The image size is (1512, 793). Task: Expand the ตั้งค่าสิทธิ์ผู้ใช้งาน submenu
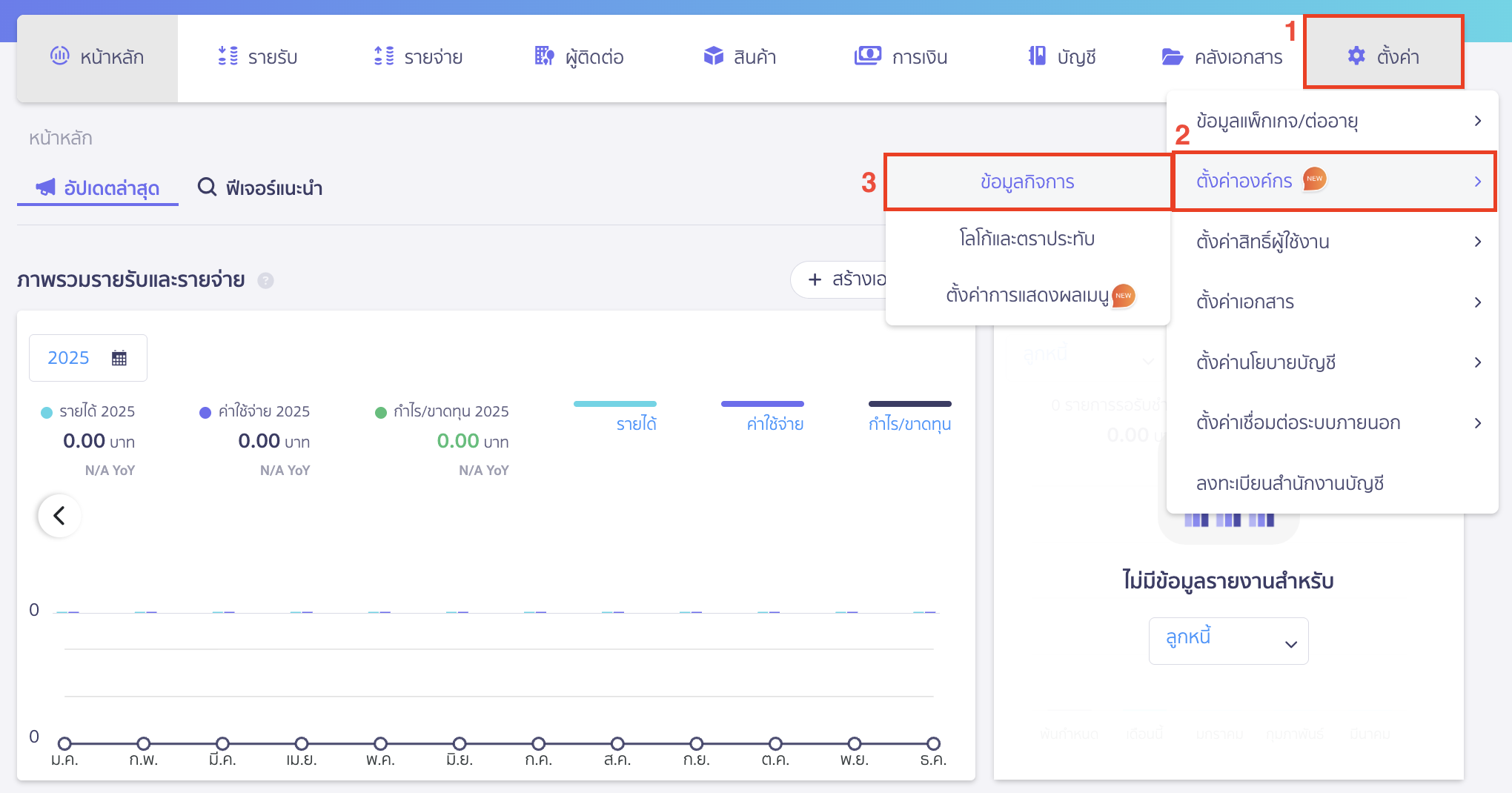pos(1332,242)
